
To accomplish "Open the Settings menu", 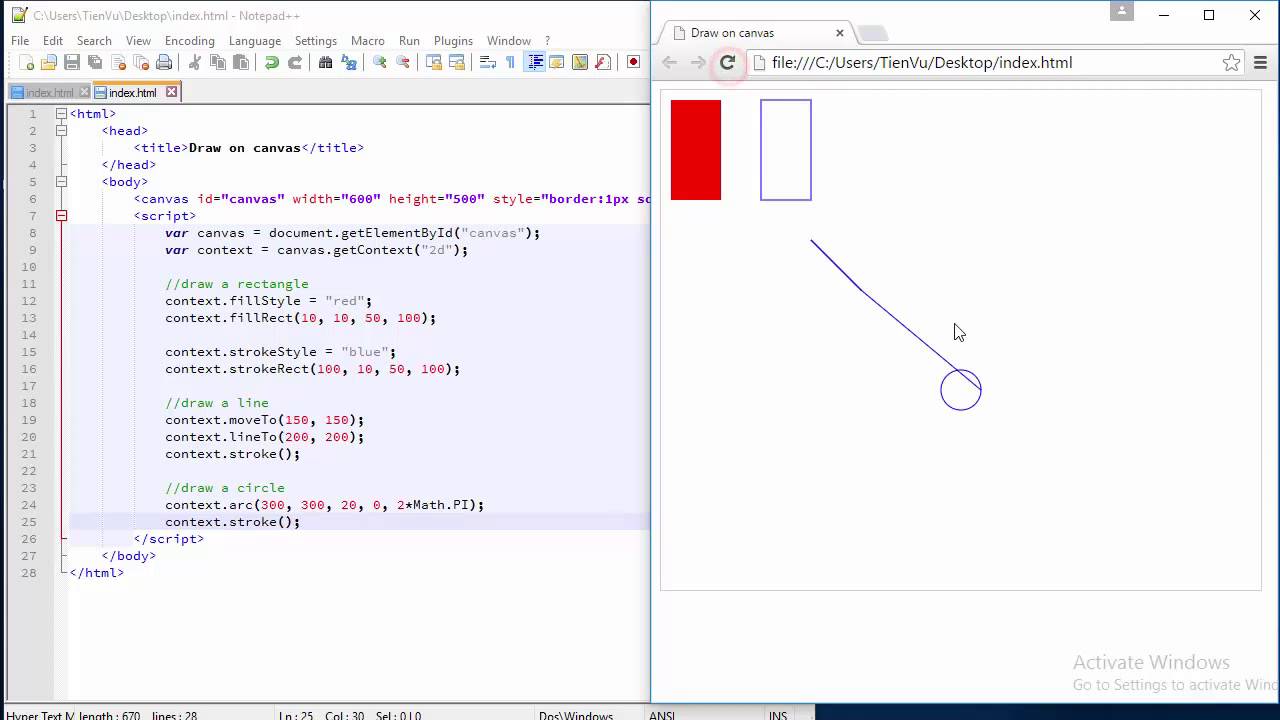I will coord(316,41).
